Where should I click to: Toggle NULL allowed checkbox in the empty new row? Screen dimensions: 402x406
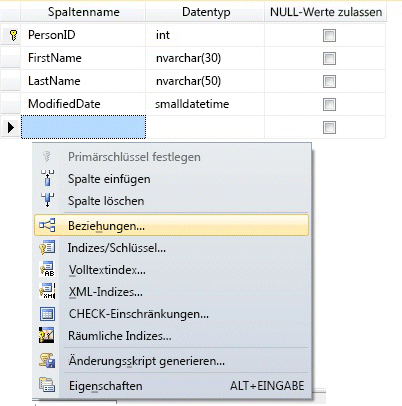click(x=329, y=128)
